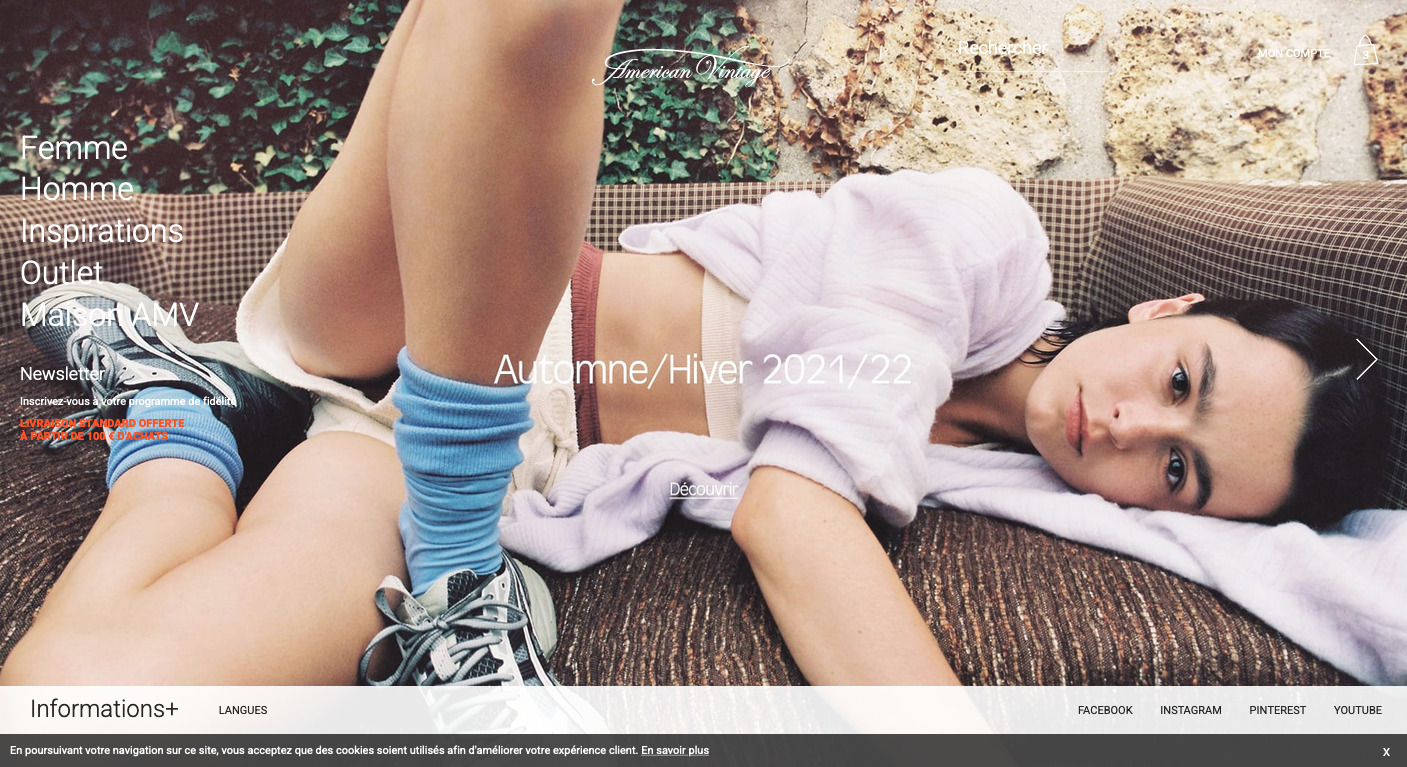This screenshot has width=1407, height=767.
Task: Click the Rechercher search field
Action: (1030, 49)
